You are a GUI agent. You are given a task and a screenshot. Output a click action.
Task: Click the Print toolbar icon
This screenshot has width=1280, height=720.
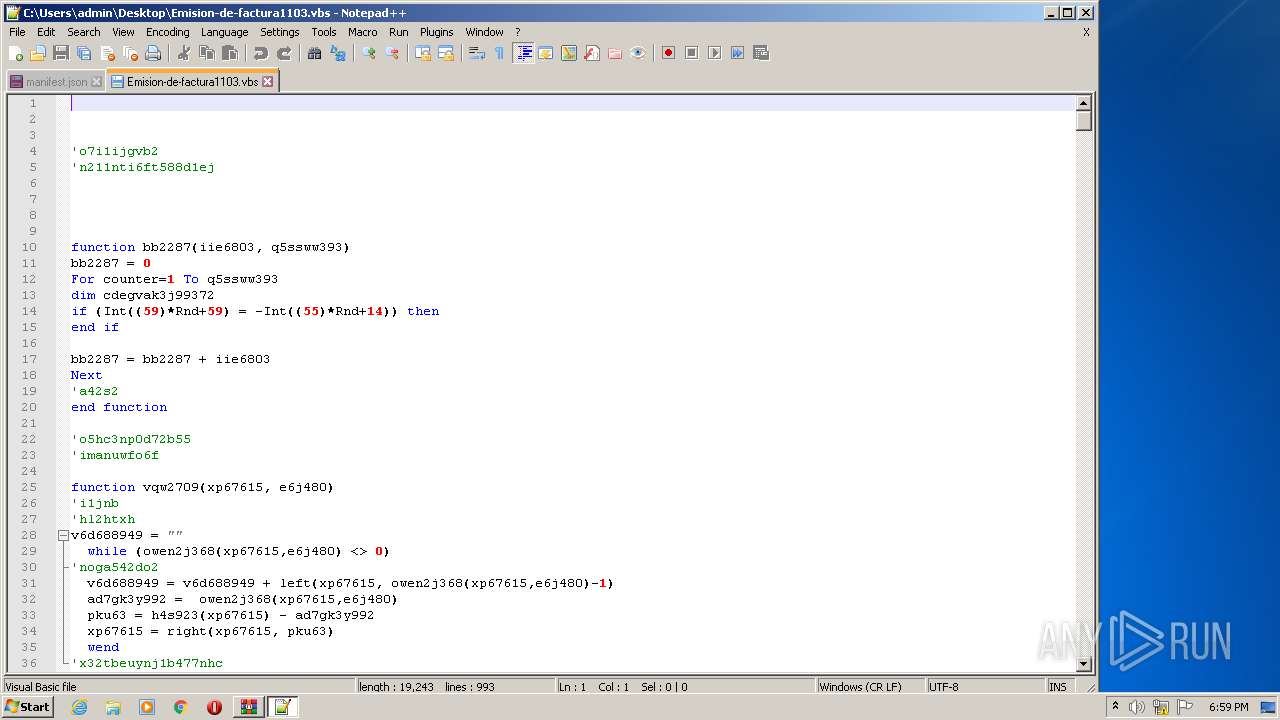pos(153,53)
